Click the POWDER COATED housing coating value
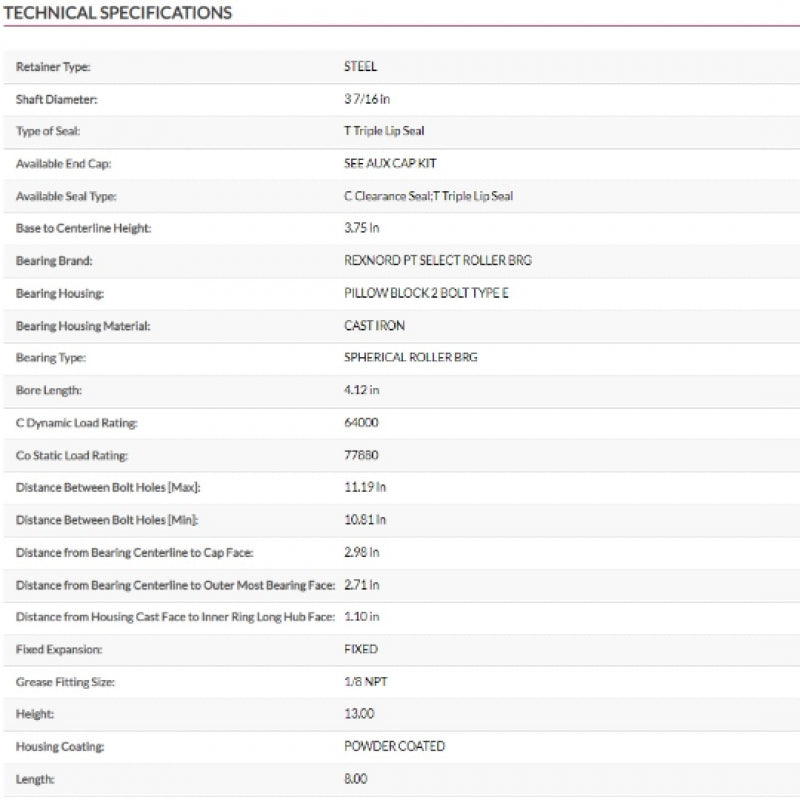This screenshot has height=800, width=800. pos(394,746)
